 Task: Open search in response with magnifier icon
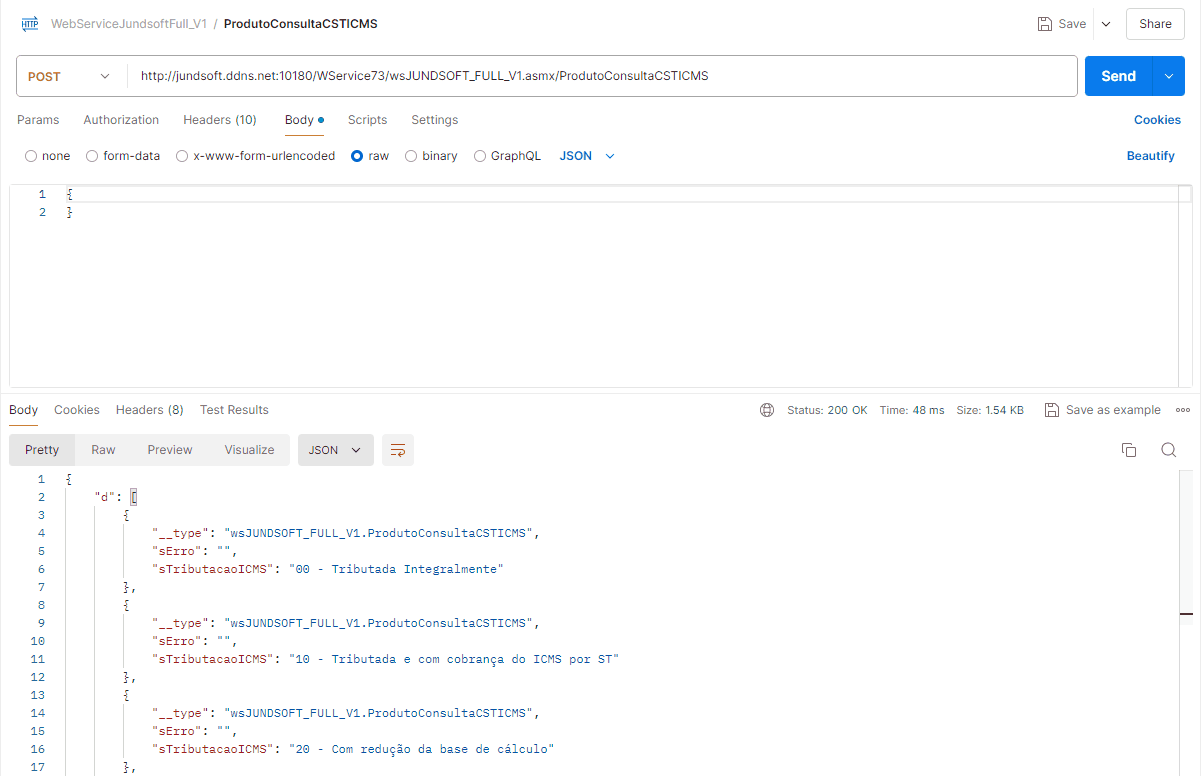coord(1168,450)
